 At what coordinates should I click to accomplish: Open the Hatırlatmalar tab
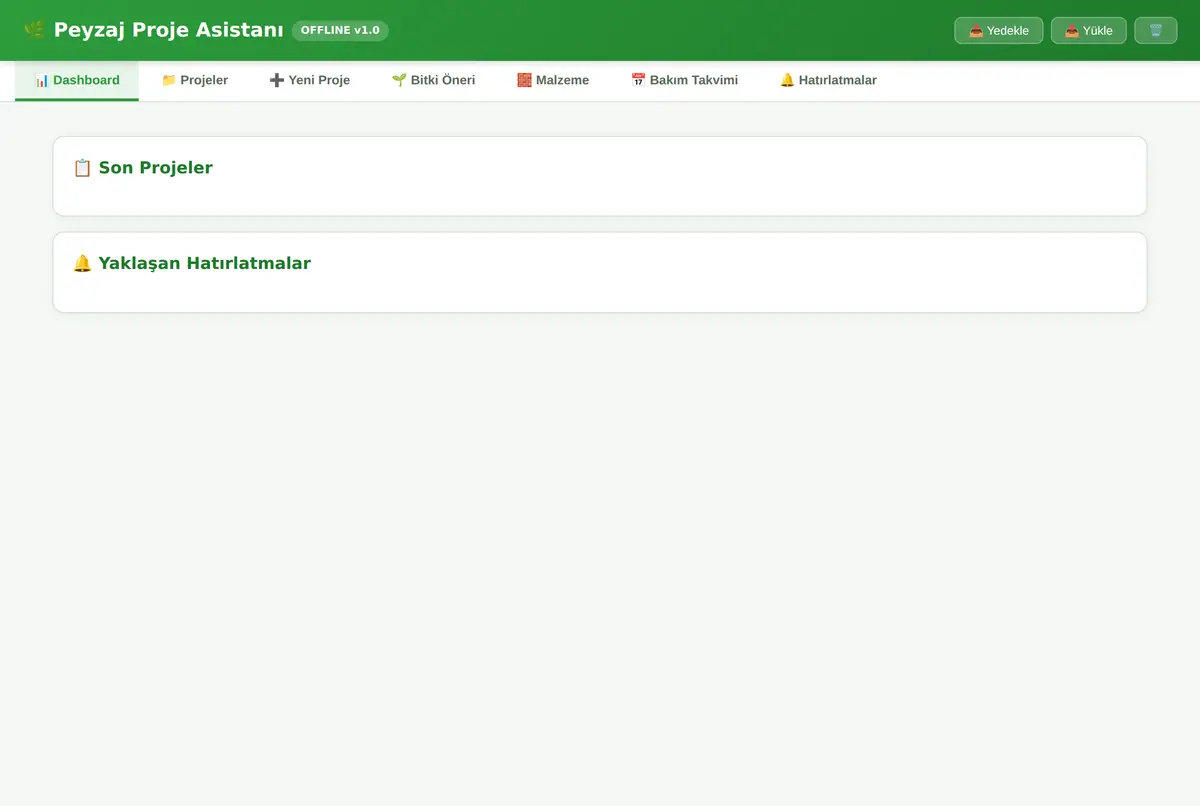pyautogui.click(x=828, y=81)
